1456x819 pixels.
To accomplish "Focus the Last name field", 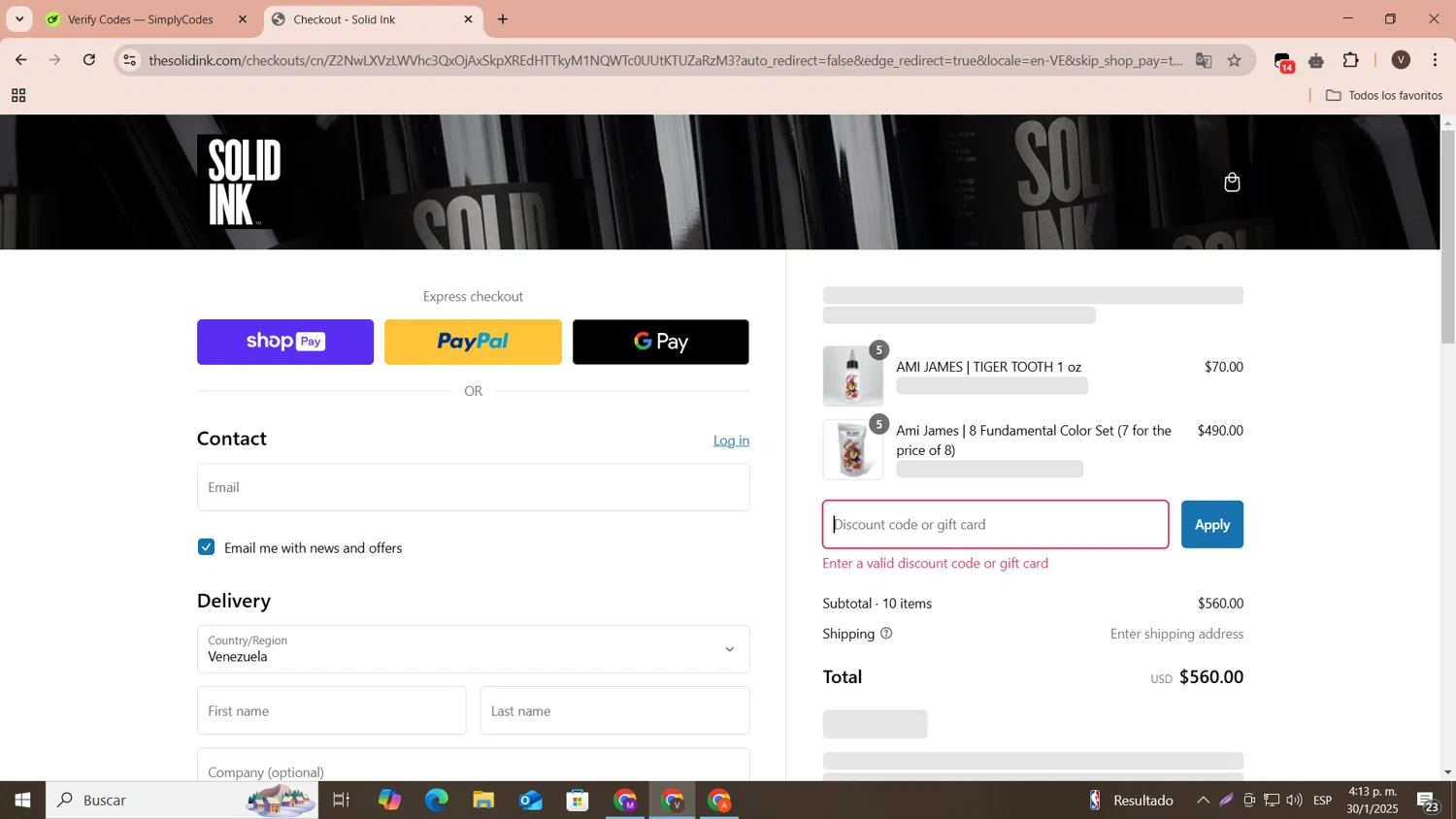I will point(614,710).
